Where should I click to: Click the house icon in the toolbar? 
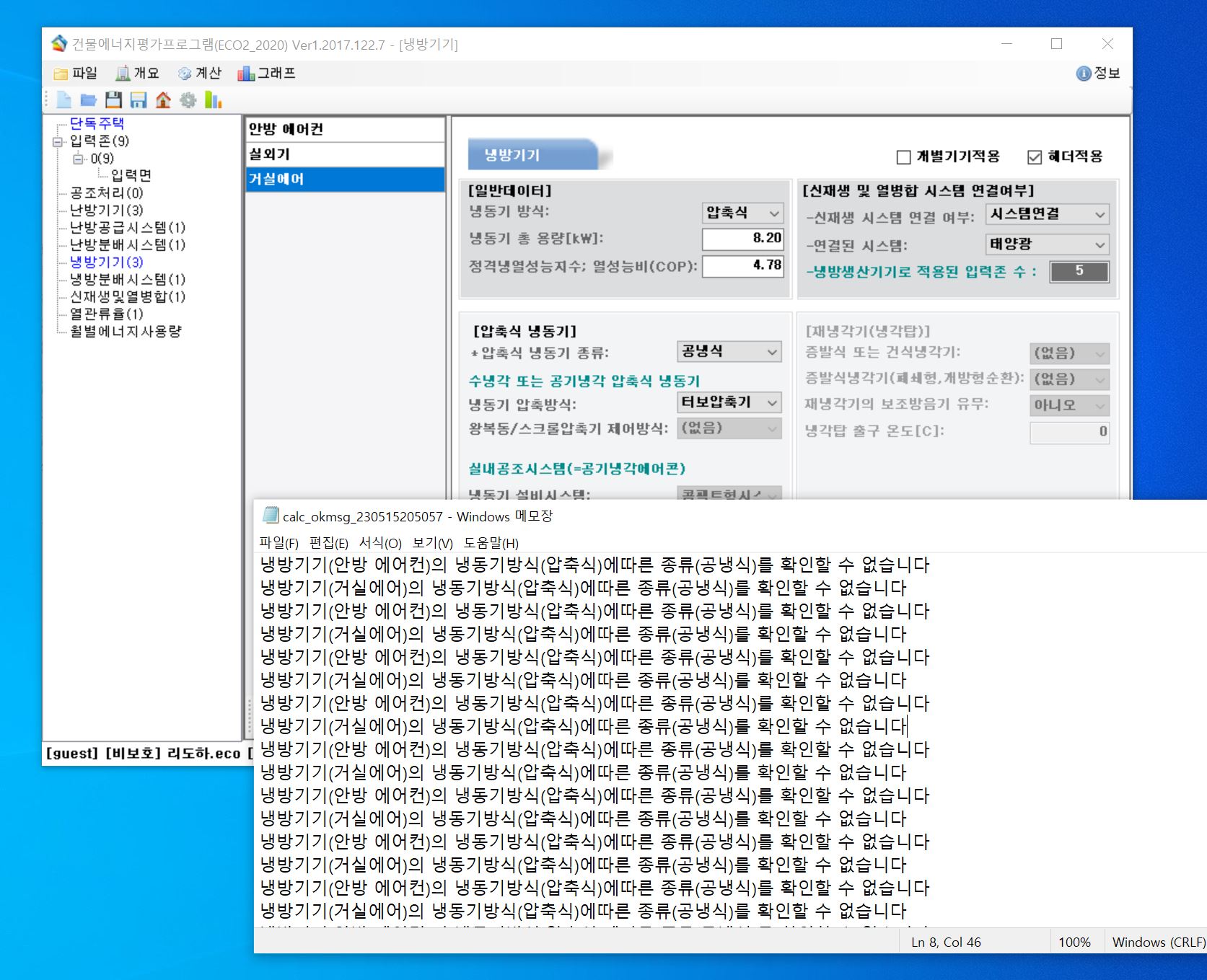tap(163, 100)
